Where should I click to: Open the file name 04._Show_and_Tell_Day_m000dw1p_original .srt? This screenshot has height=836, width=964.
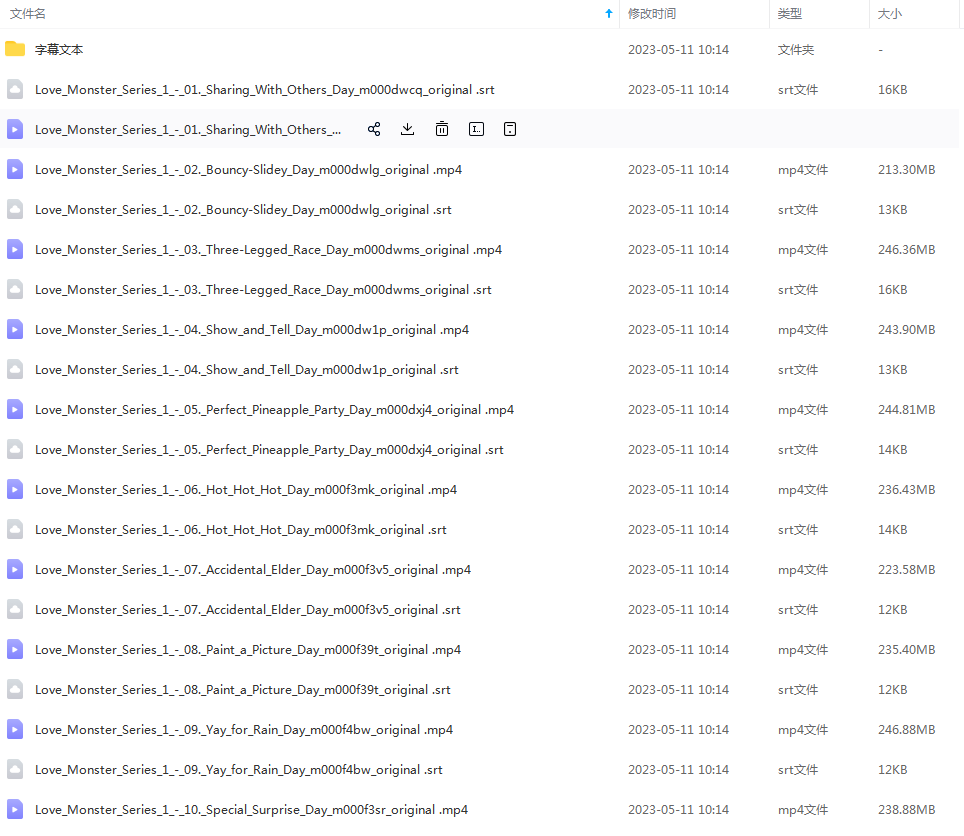247,369
